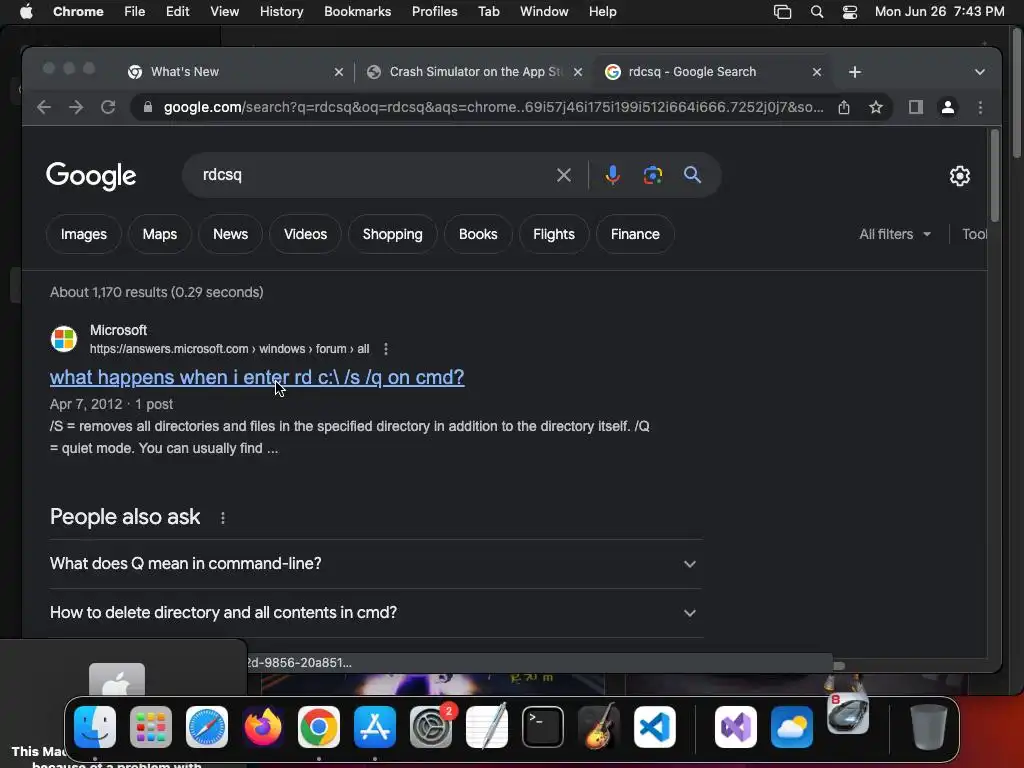This screenshot has width=1024, height=768.
Task: Open Visual Studio Code from the Dock
Action: [654, 727]
